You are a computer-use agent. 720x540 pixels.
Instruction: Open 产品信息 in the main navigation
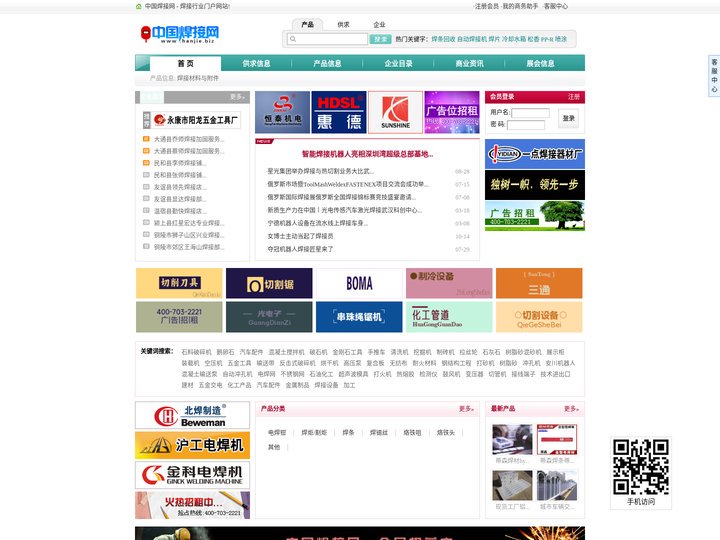[x=327, y=63]
